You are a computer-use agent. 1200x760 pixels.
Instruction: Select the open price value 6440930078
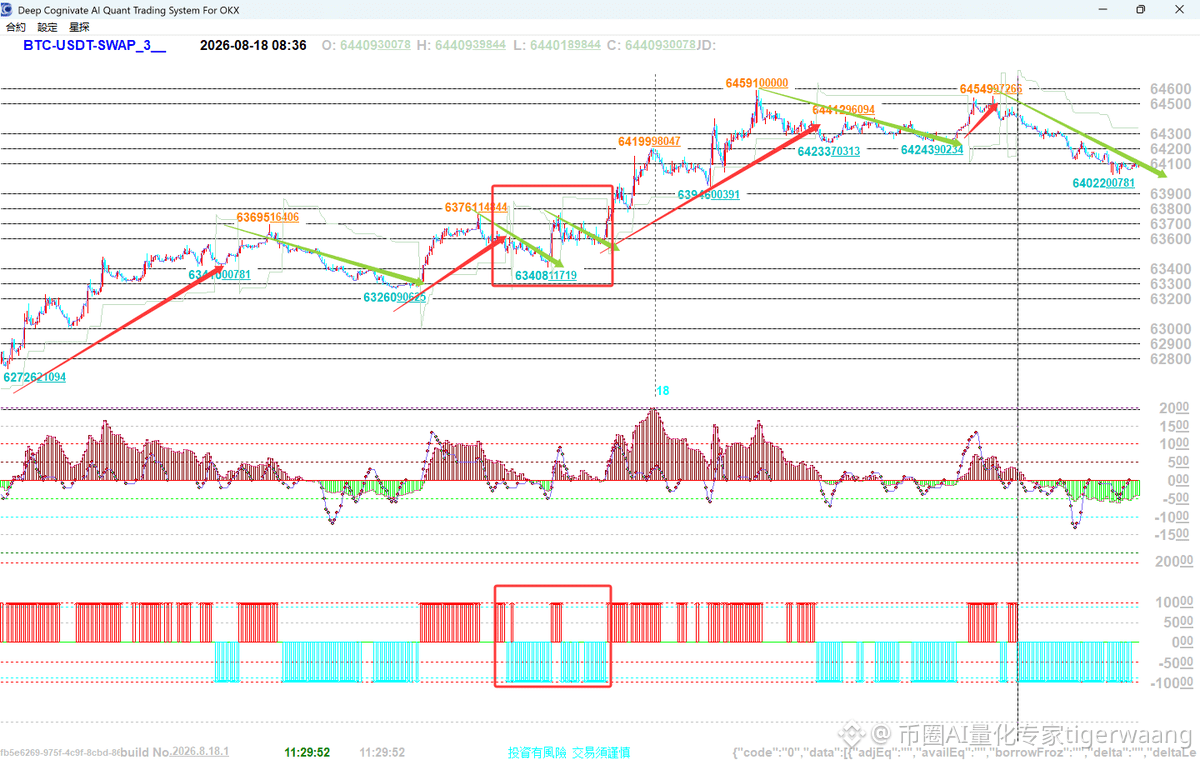click(x=375, y=45)
